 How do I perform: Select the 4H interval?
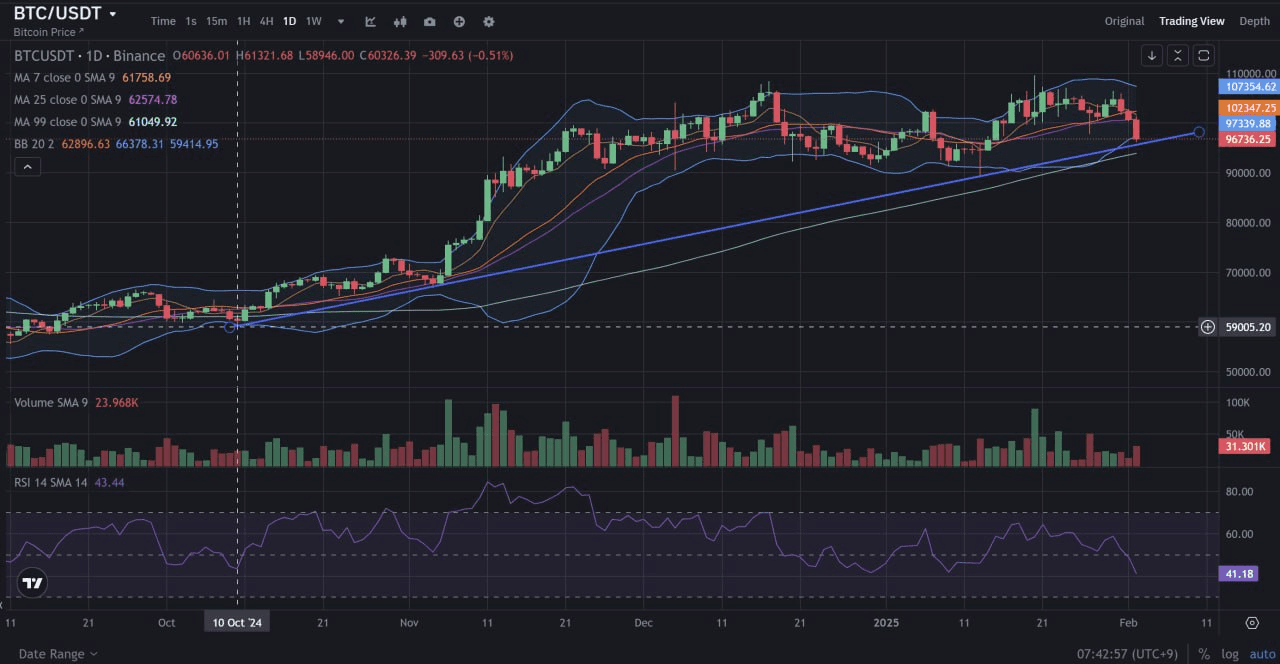(266, 21)
